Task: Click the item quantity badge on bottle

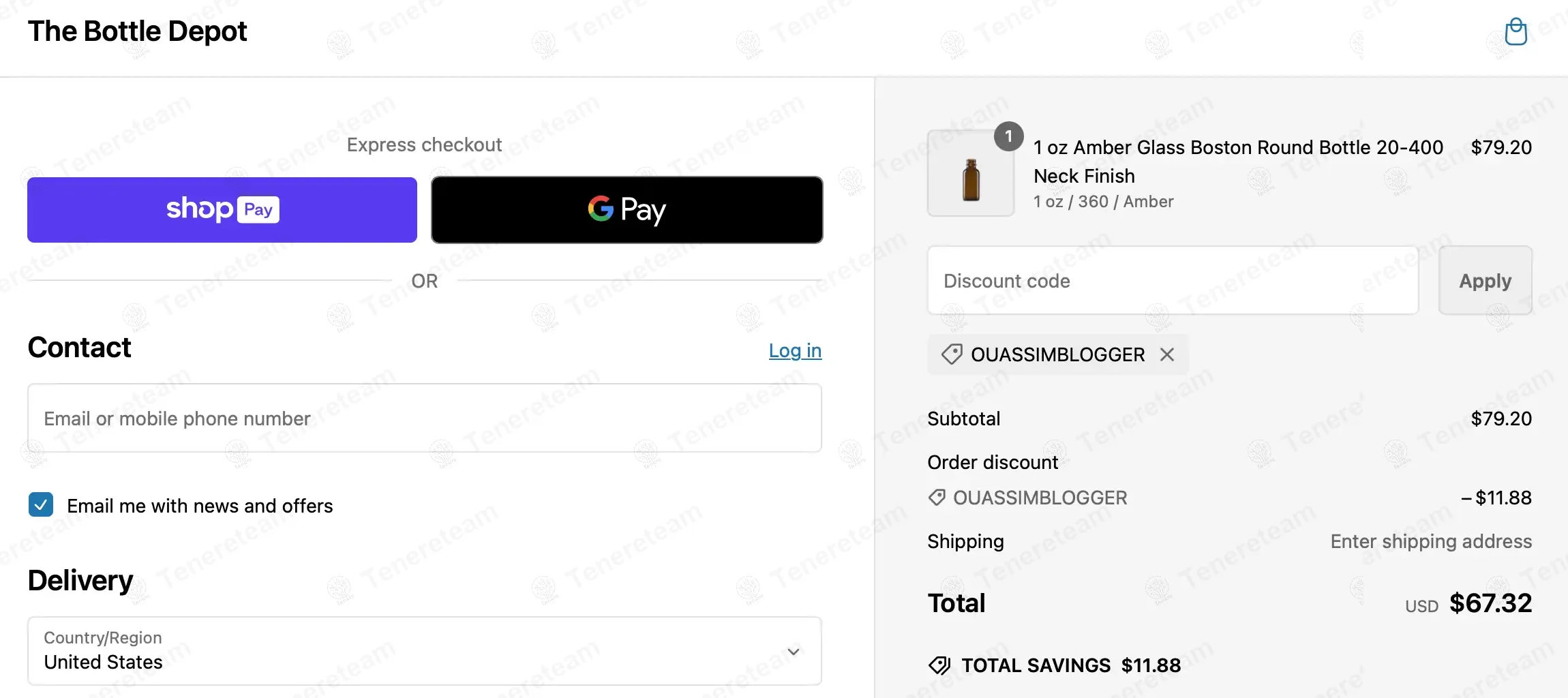Action: point(1008,136)
